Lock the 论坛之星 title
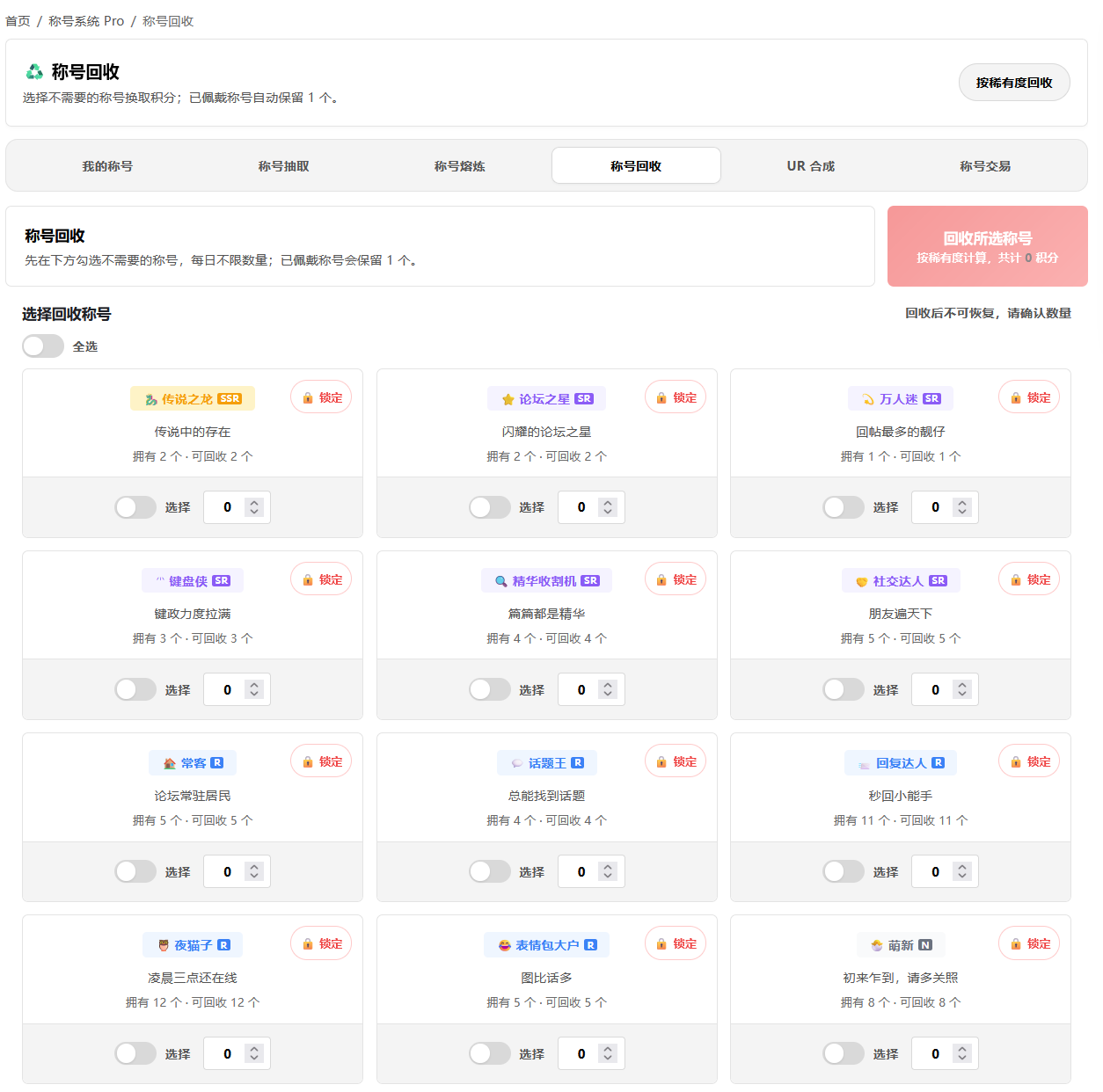This screenshot has width=1103, height=1092. pos(676,397)
